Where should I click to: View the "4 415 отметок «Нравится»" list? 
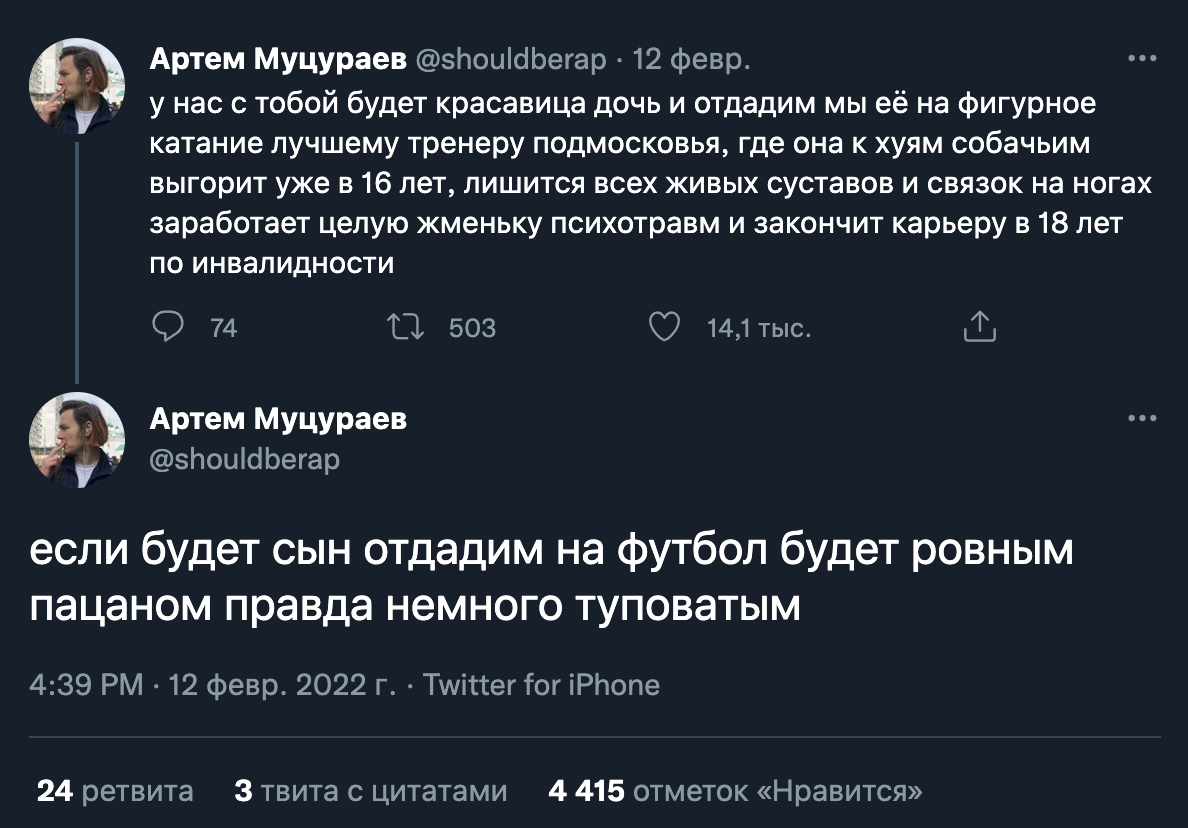point(735,791)
